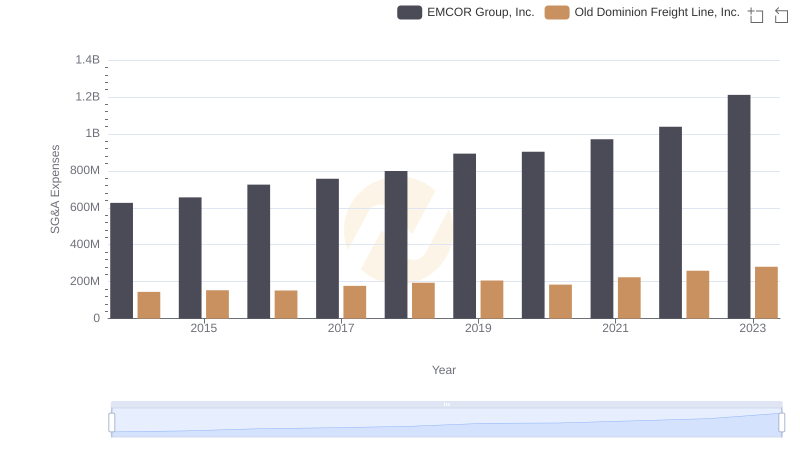Click the '1.4B' y-axis label
The image size is (800, 461).
[x=88, y=60]
